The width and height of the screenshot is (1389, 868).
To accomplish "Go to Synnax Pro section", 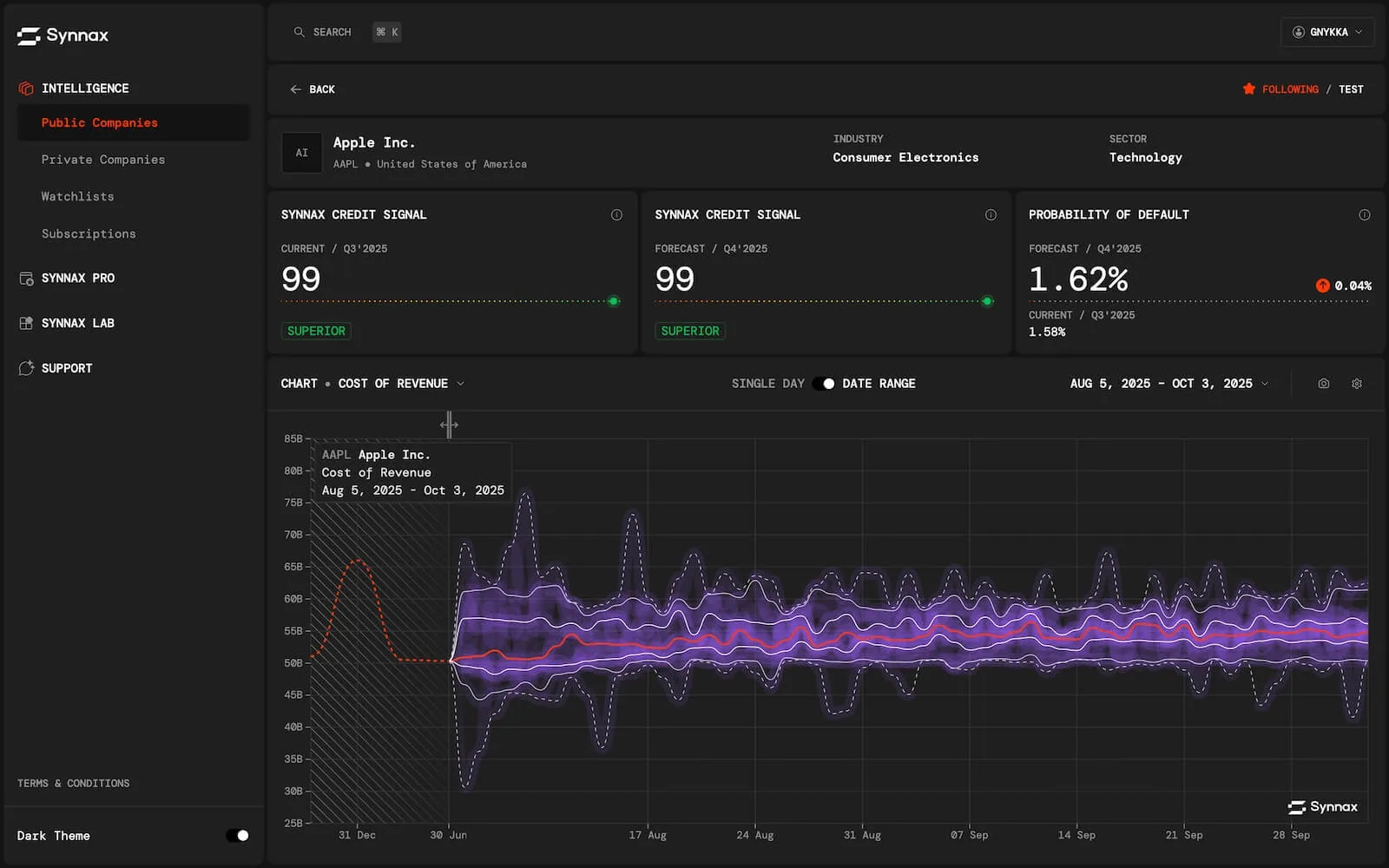I will pyautogui.click(x=77, y=279).
